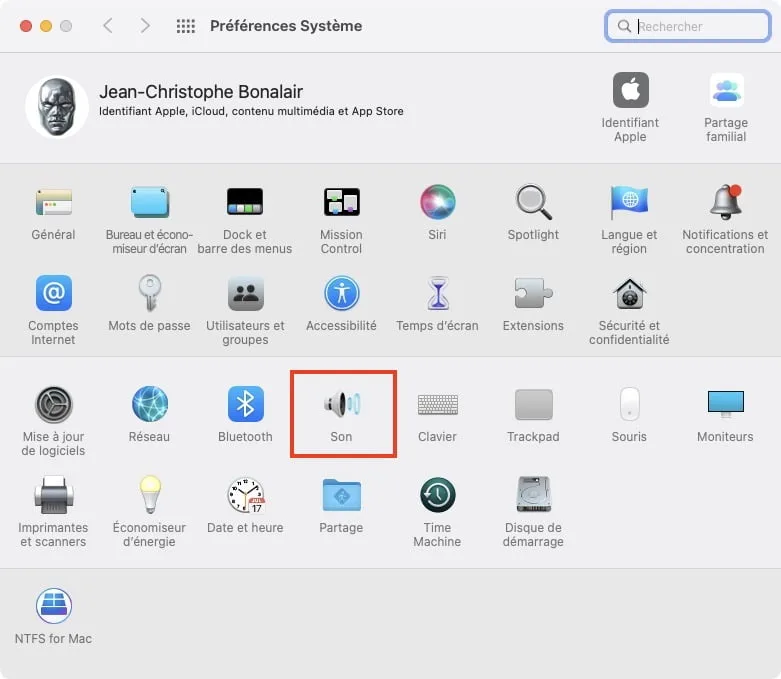Screen dimensions: 781x679
Task: Open Bureau et économiseur d'écran pane
Action: [x=149, y=202]
